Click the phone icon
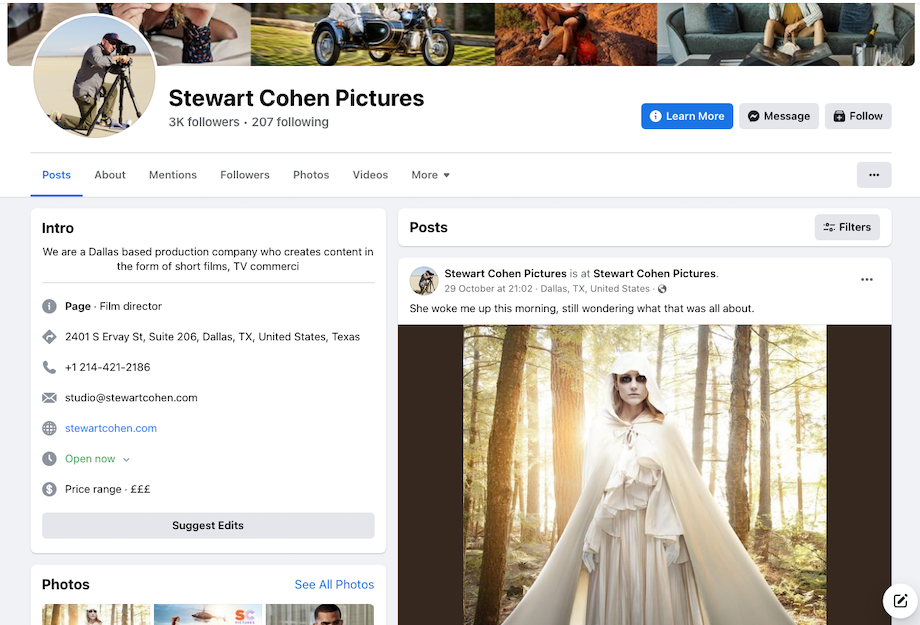This screenshot has height=625, width=920. (x=49, y=367)
